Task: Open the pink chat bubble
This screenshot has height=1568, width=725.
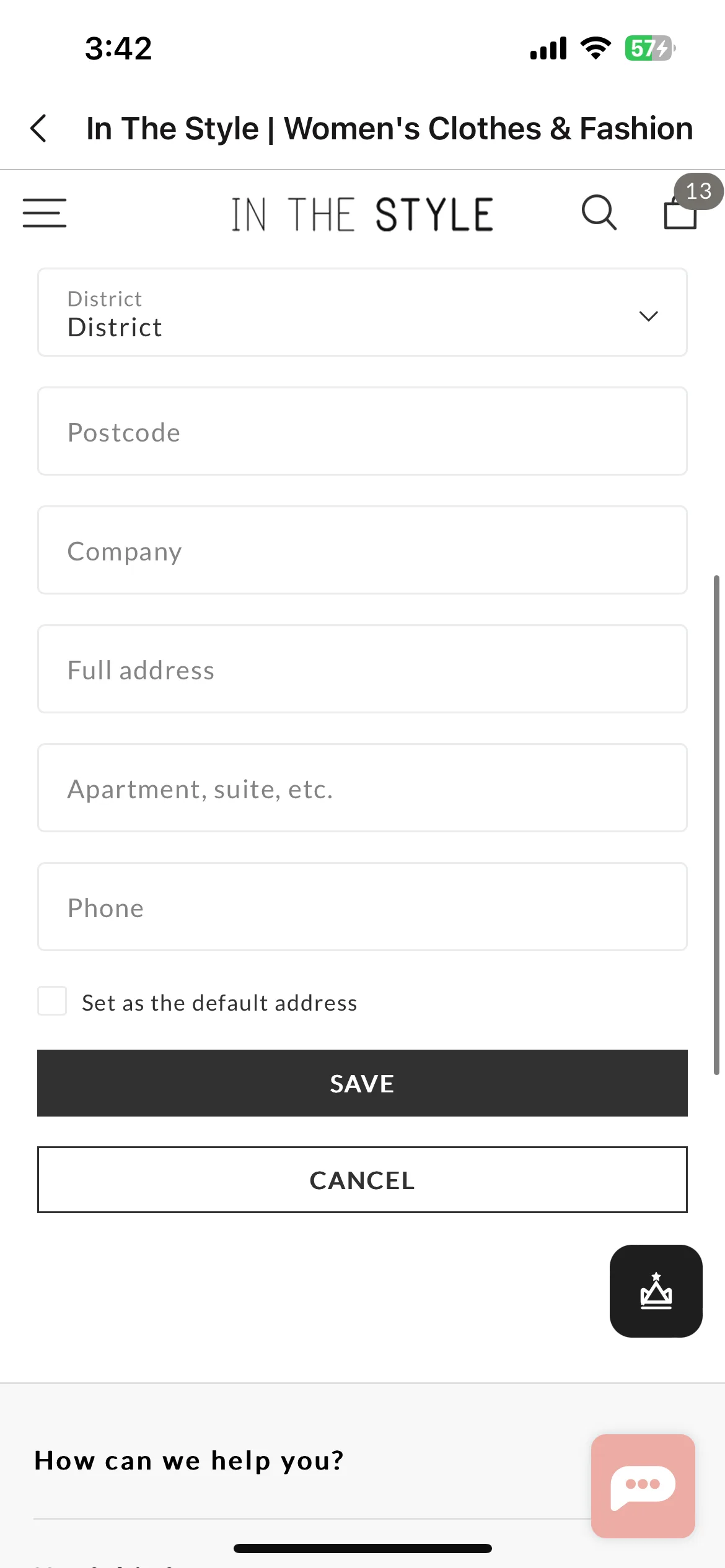Action: [x=643, y=1486]
